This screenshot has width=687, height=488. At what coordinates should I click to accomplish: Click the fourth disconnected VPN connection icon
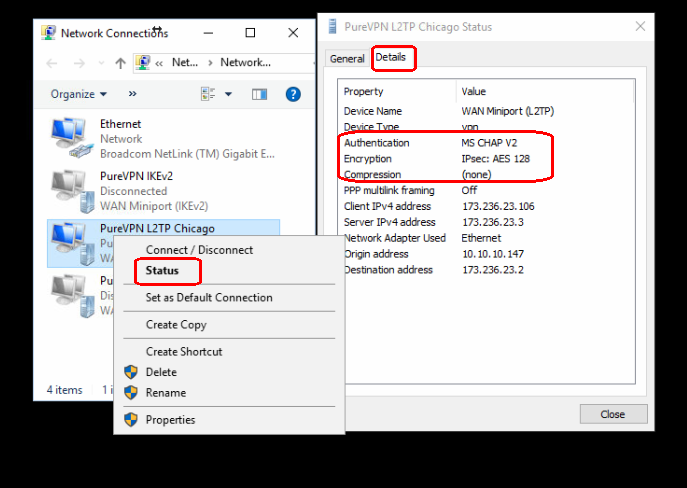tap(72, 296)
